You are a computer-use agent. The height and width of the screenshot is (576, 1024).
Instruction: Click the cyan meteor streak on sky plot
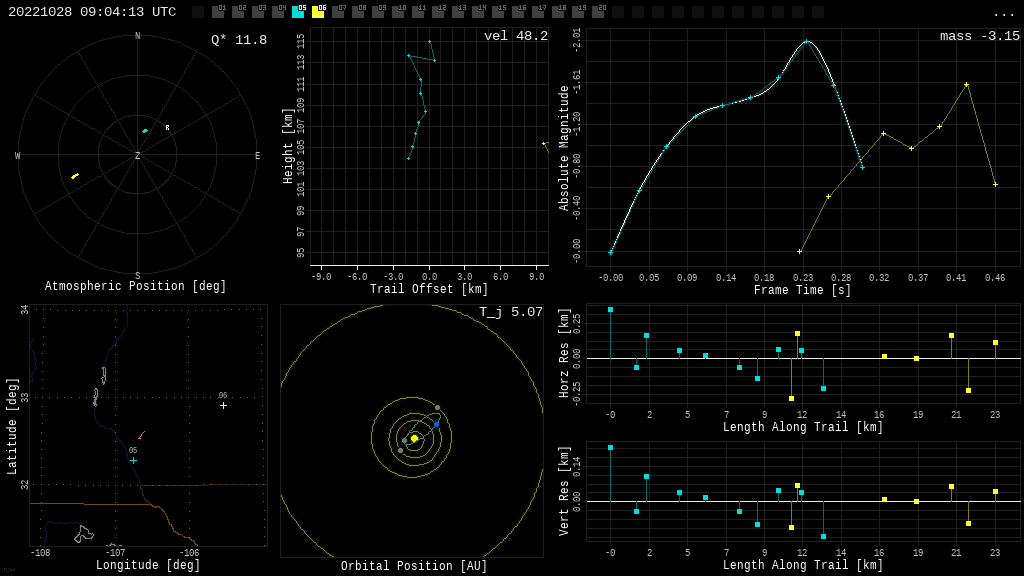click(x=145, y=131)
